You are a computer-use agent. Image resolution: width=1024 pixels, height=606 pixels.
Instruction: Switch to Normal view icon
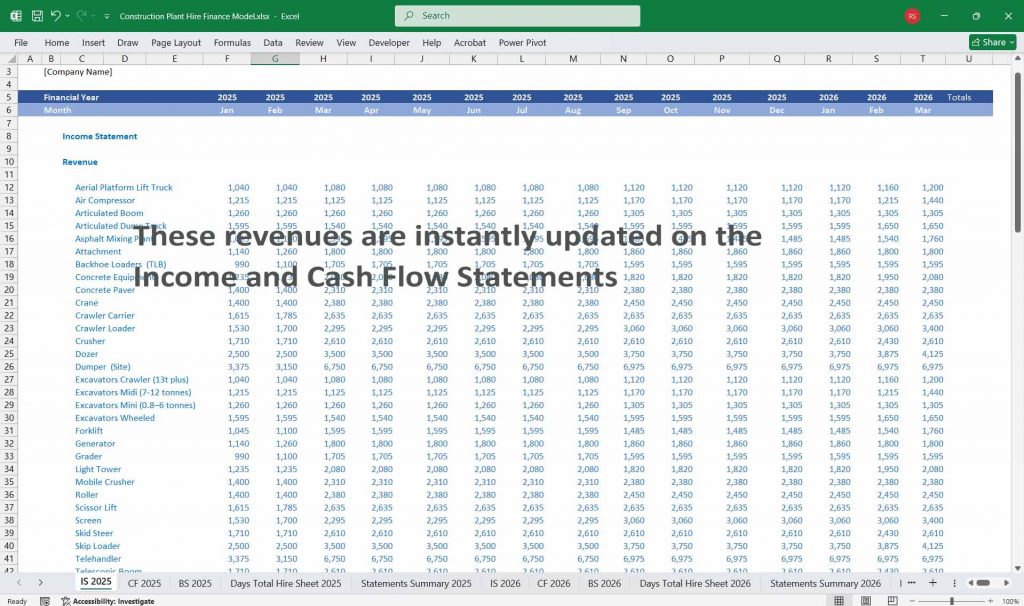click(x=837, y=601)
